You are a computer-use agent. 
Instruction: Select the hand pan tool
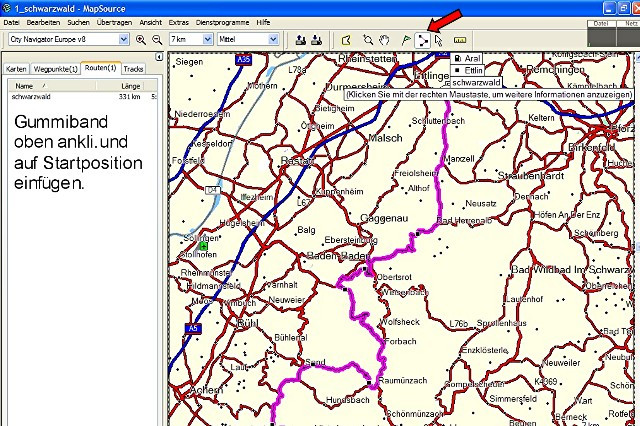pos(385,39)
